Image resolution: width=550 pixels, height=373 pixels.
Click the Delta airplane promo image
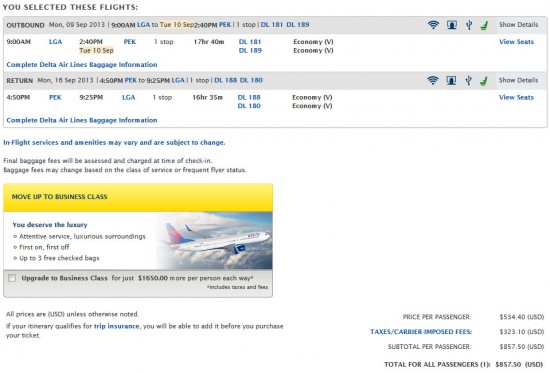tap(214, 241)
